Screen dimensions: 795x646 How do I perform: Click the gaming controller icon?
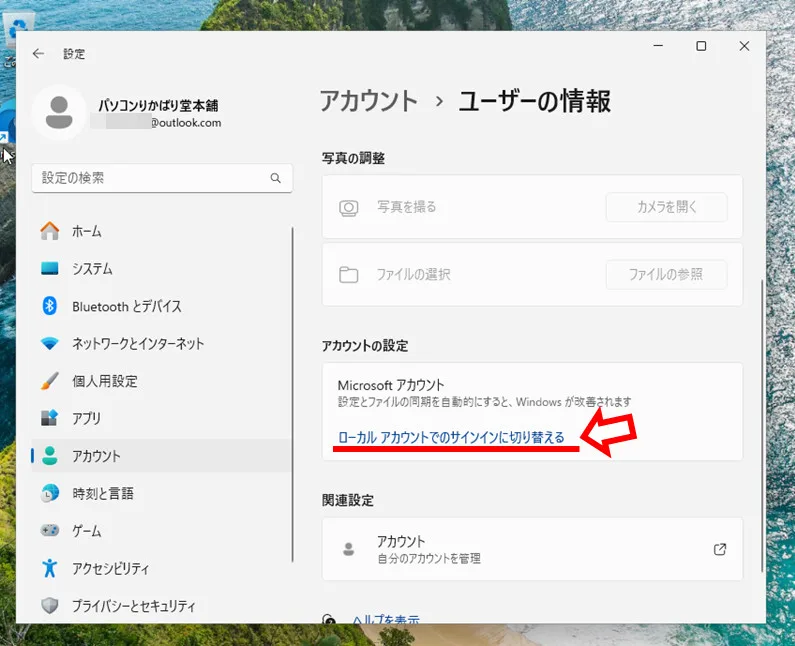click(x=50, y=530)
